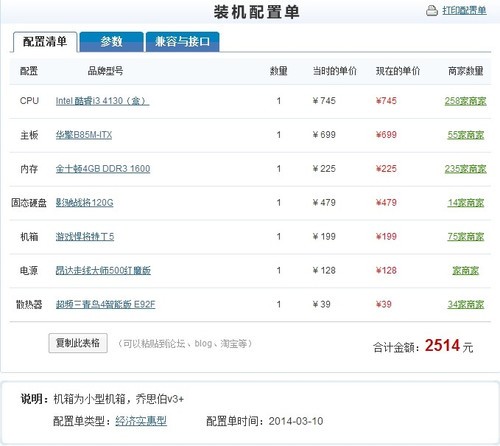This screenshot has height=446, width=500.
Task: Open the 华擎B85M-ITX motherboard link
Action: point(84,135)
